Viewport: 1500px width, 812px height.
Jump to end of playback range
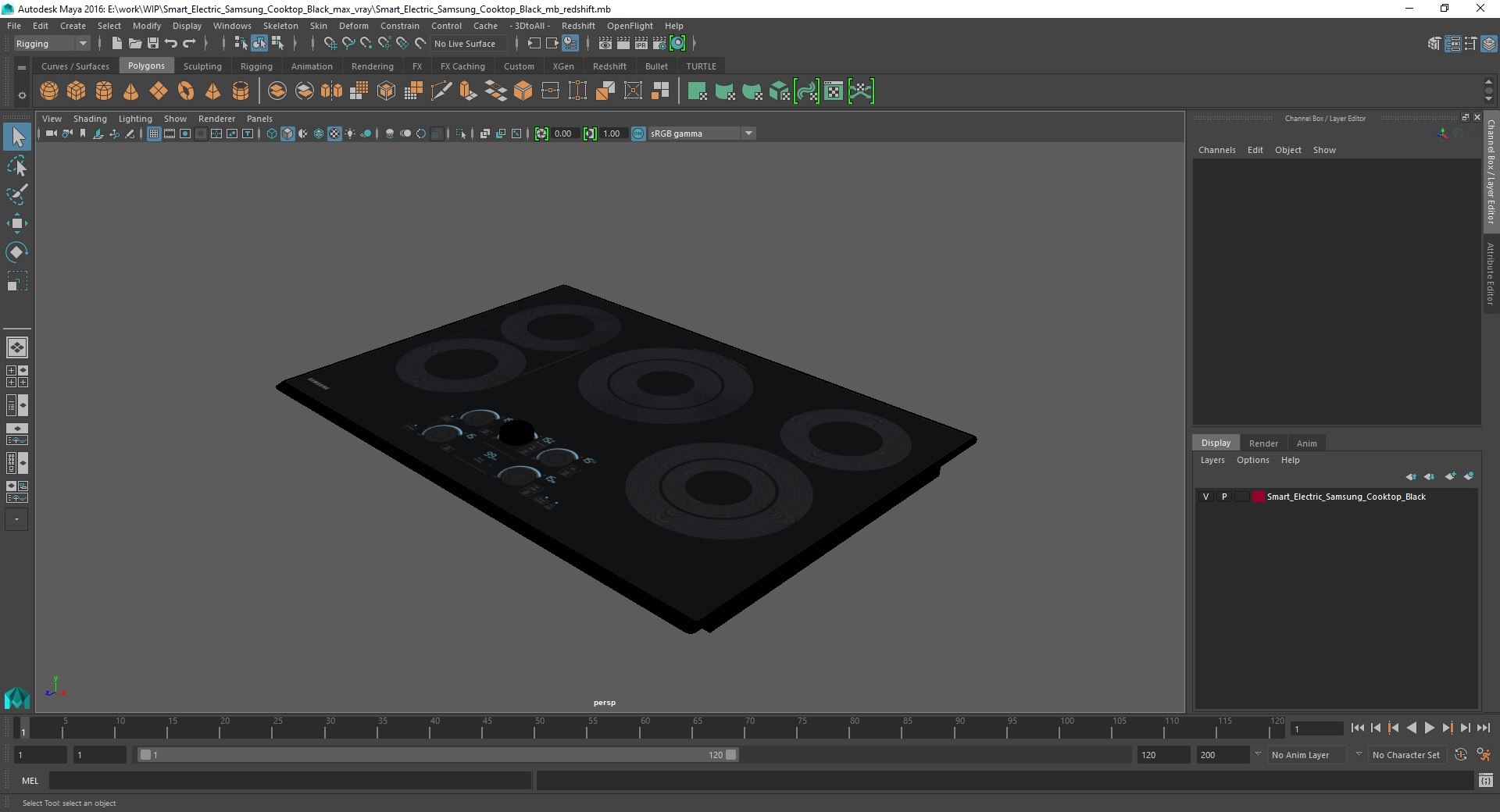tap(1483, 728)
